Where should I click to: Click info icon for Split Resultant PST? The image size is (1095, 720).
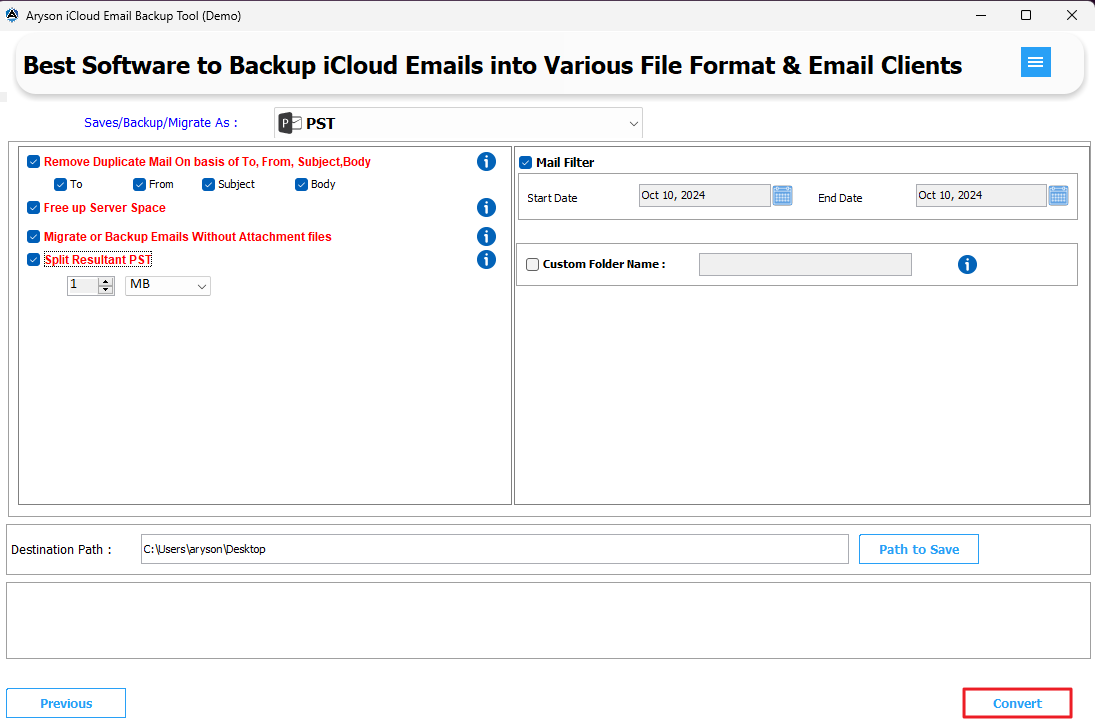click(x=486, y=260)
